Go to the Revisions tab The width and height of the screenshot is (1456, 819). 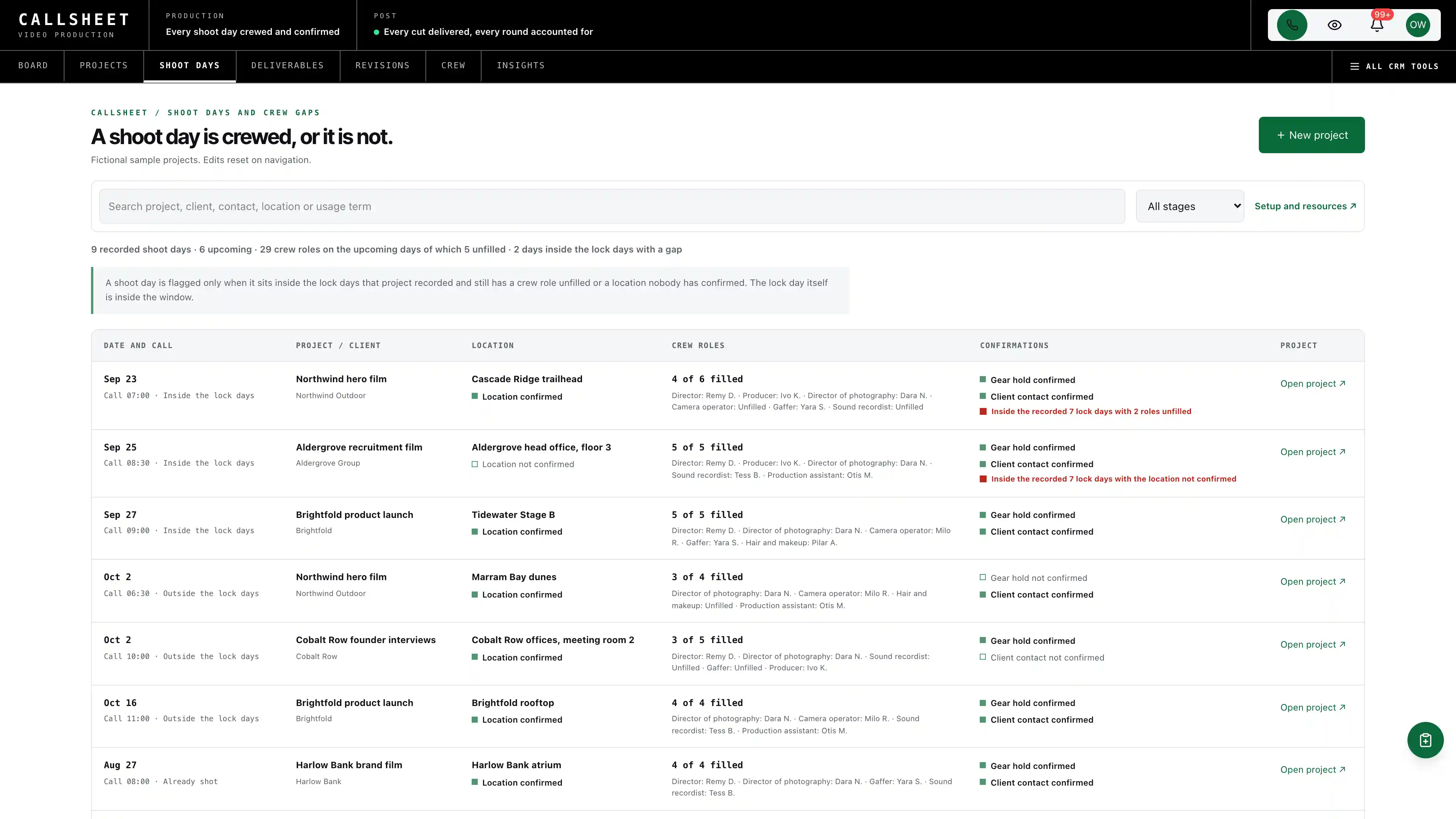383,66
